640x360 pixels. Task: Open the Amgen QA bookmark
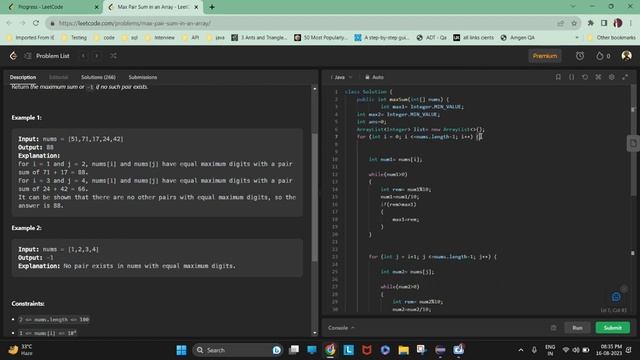518,38
